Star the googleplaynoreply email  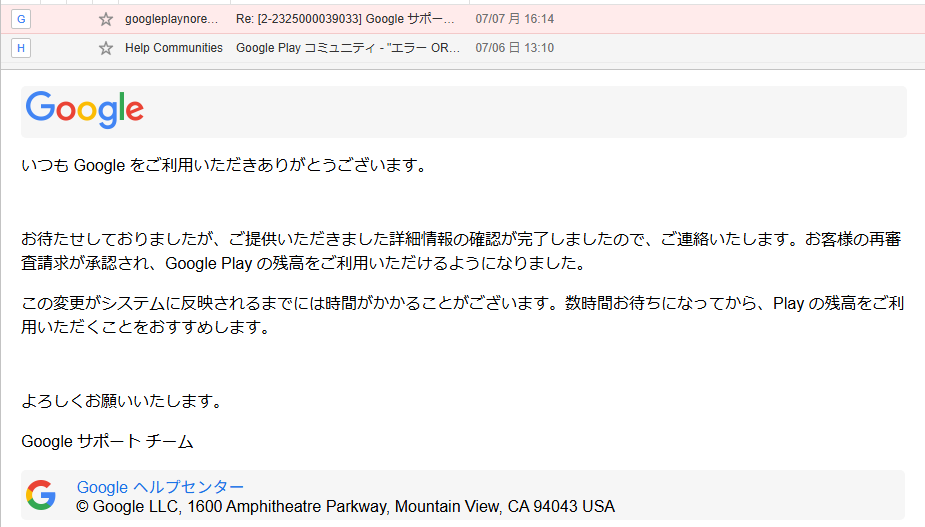(106, 19)
